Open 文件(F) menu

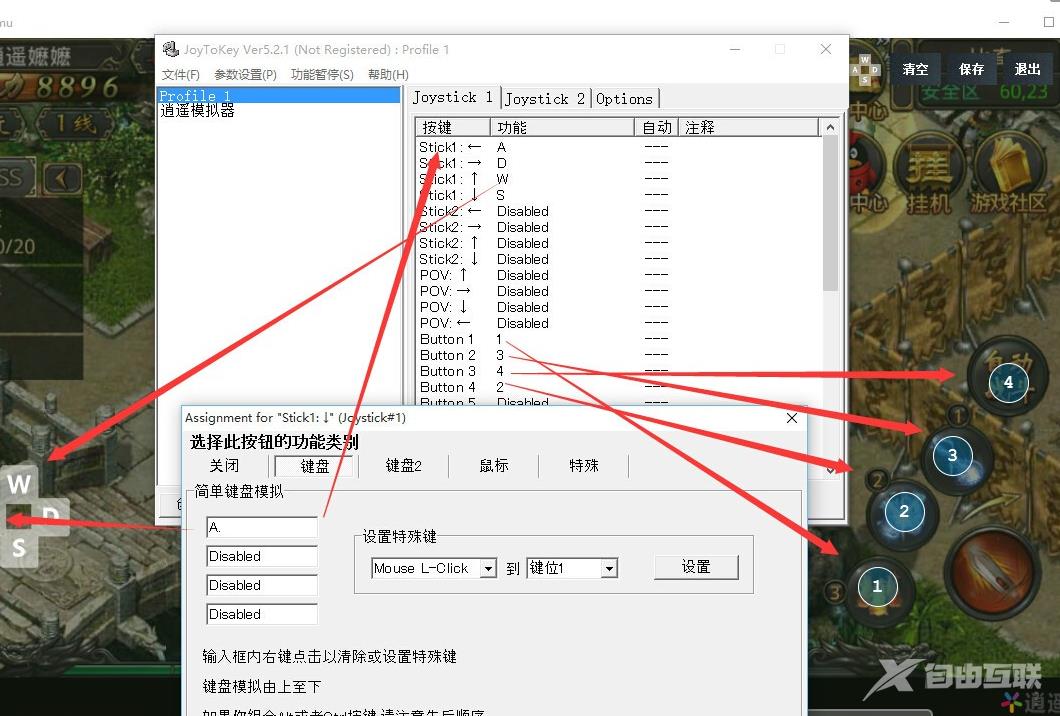180,74
